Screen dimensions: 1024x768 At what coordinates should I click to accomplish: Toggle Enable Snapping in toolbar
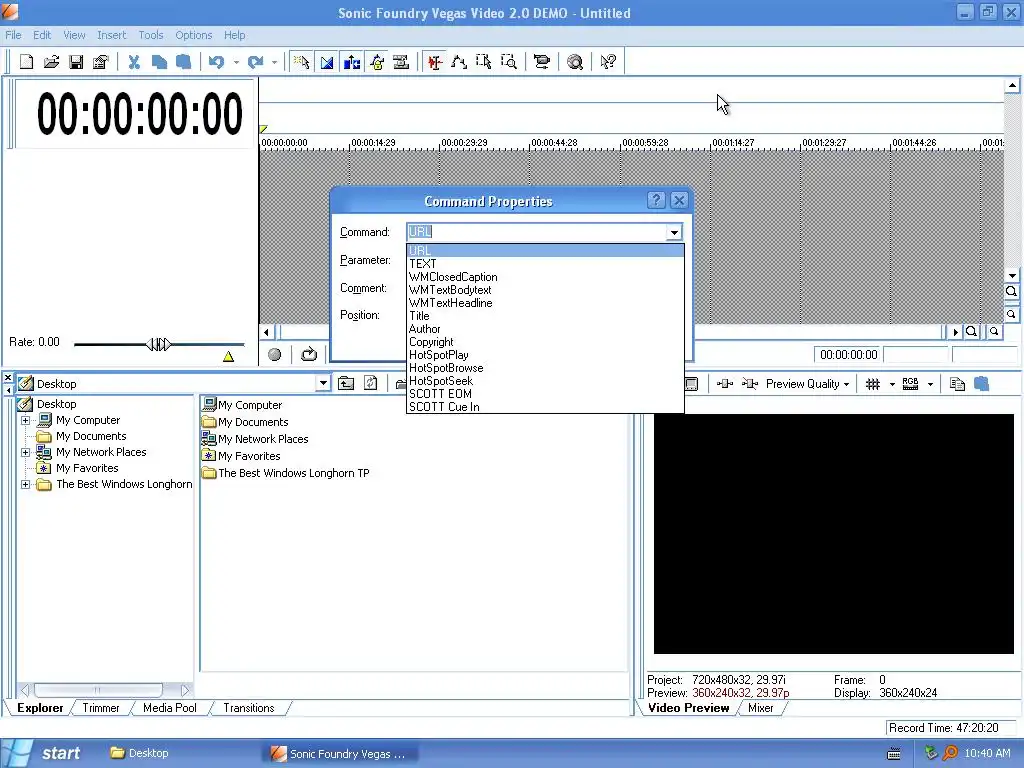(x=302, y=62)
